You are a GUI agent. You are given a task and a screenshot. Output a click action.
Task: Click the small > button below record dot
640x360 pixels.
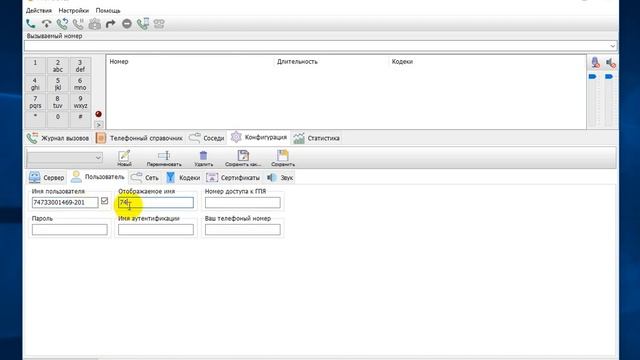coord(98,125)
